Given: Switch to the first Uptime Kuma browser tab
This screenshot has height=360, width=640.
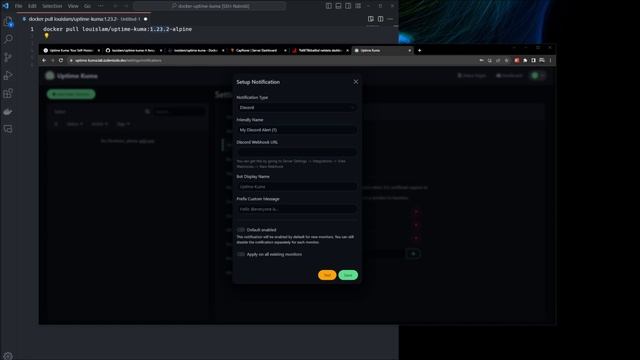Looking at the screenshot, I should [71, 51].
